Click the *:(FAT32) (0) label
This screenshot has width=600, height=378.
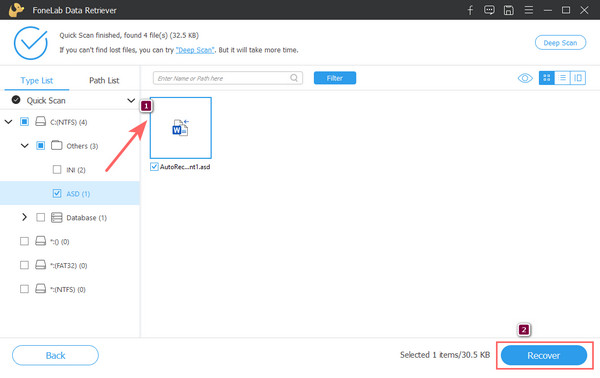[x=68, y=266]
